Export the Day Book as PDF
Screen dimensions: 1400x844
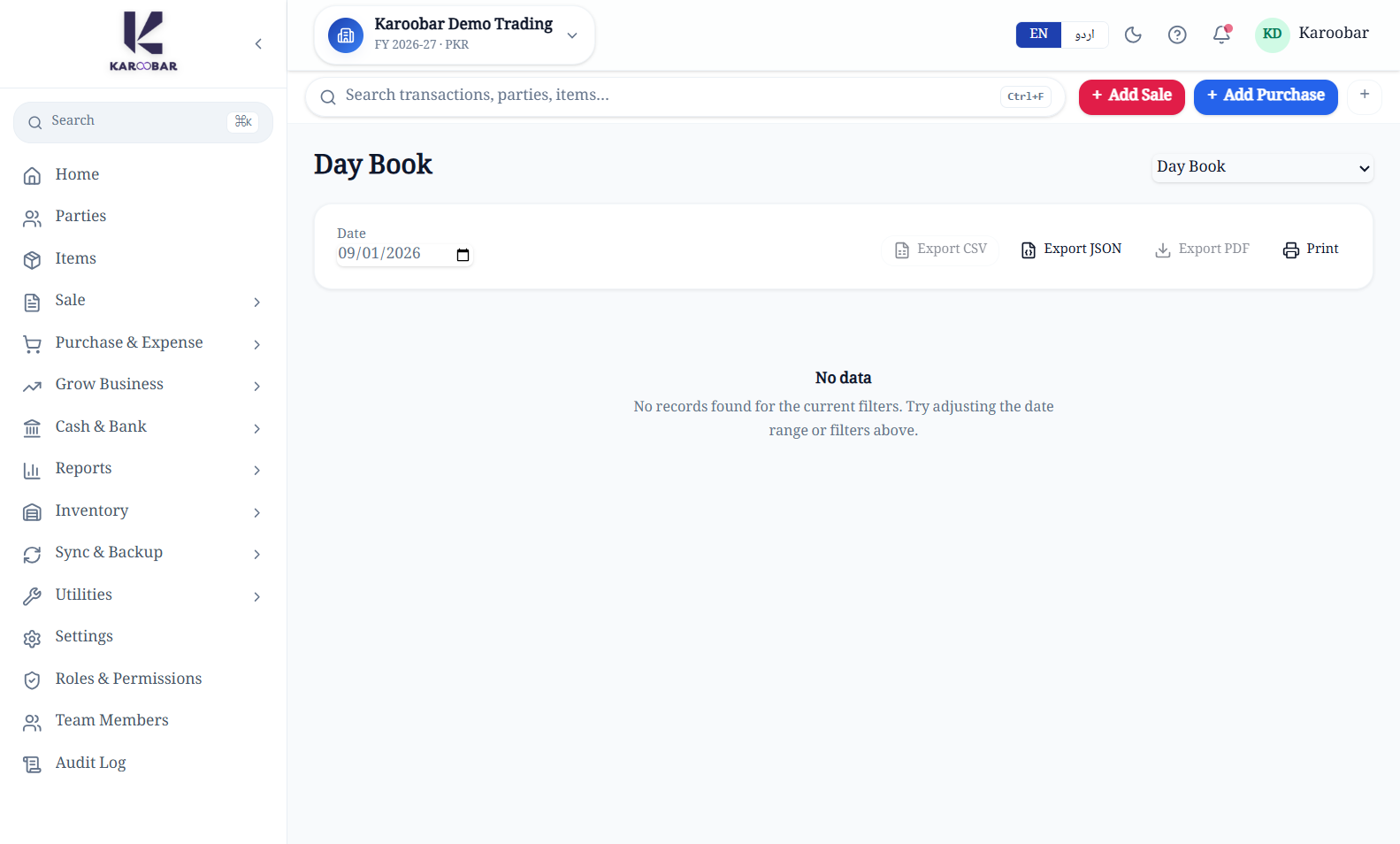(x=1202, y=249)
